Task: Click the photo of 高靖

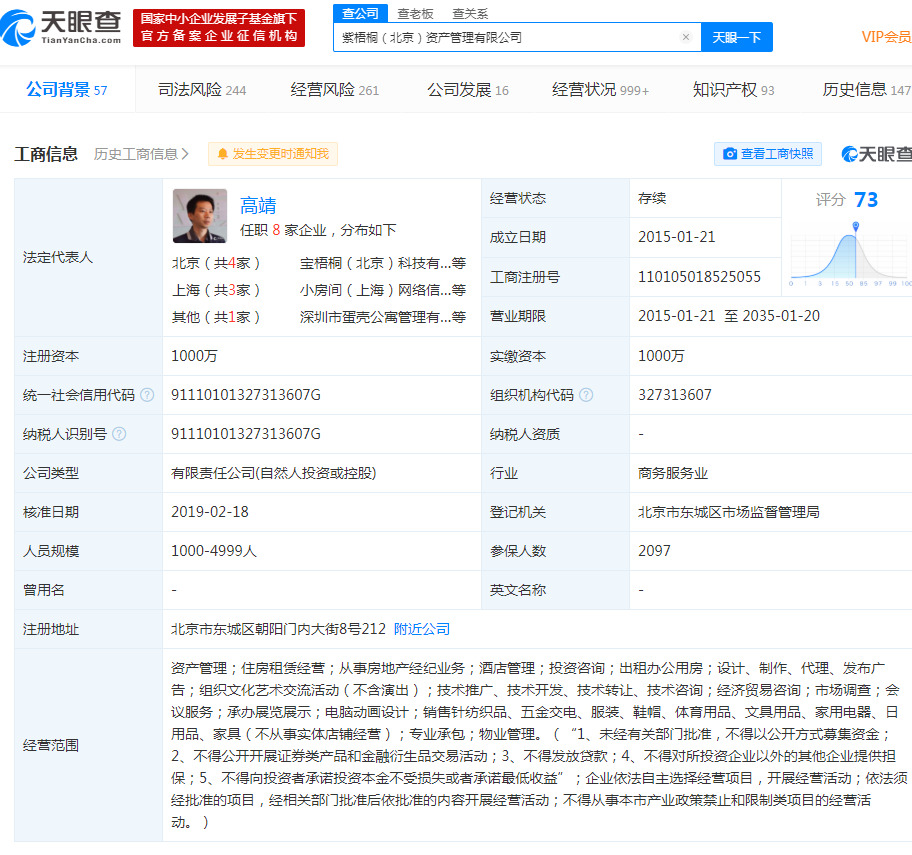Action: [x=200, y=216]
